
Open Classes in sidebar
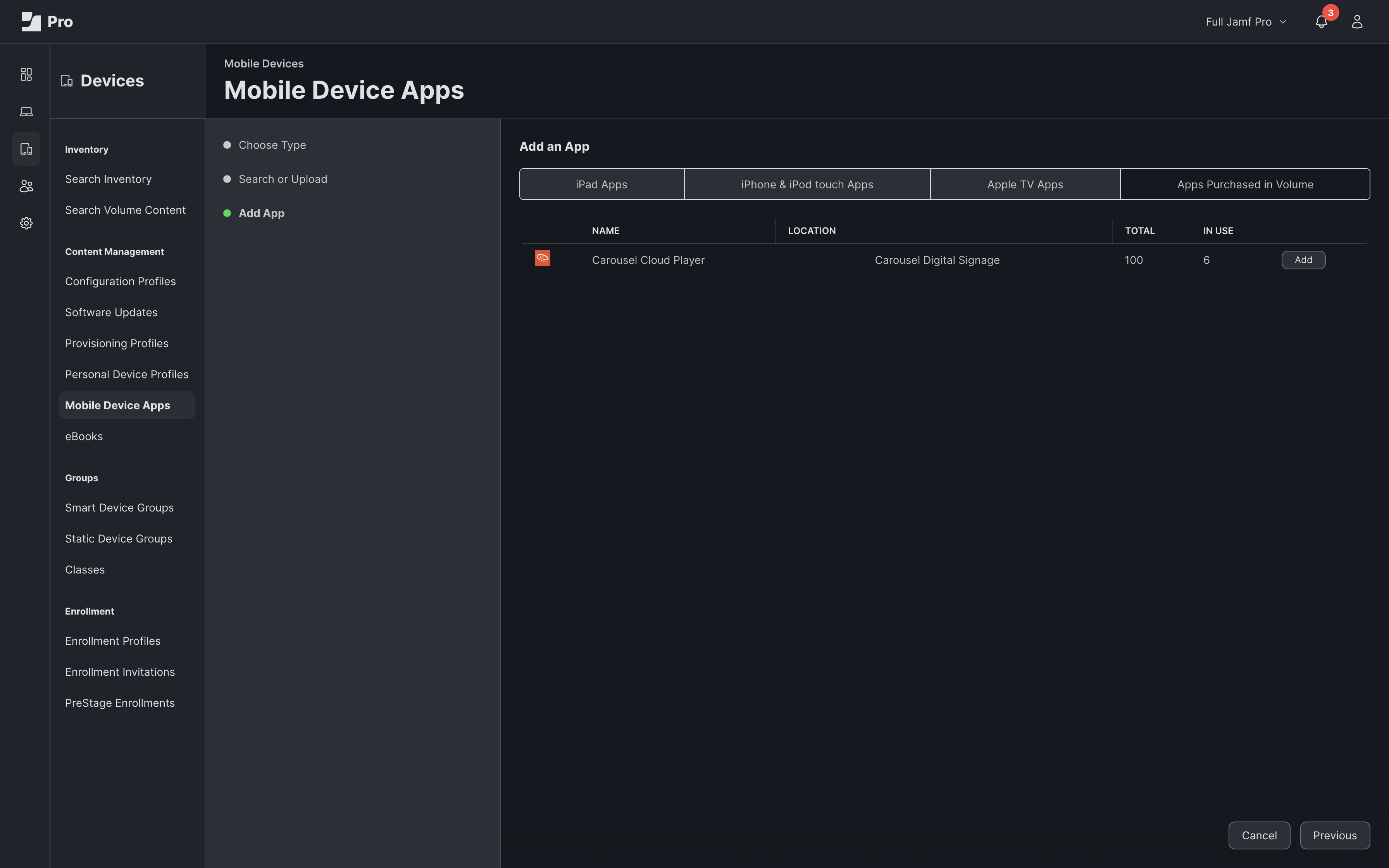coord(85,570)
